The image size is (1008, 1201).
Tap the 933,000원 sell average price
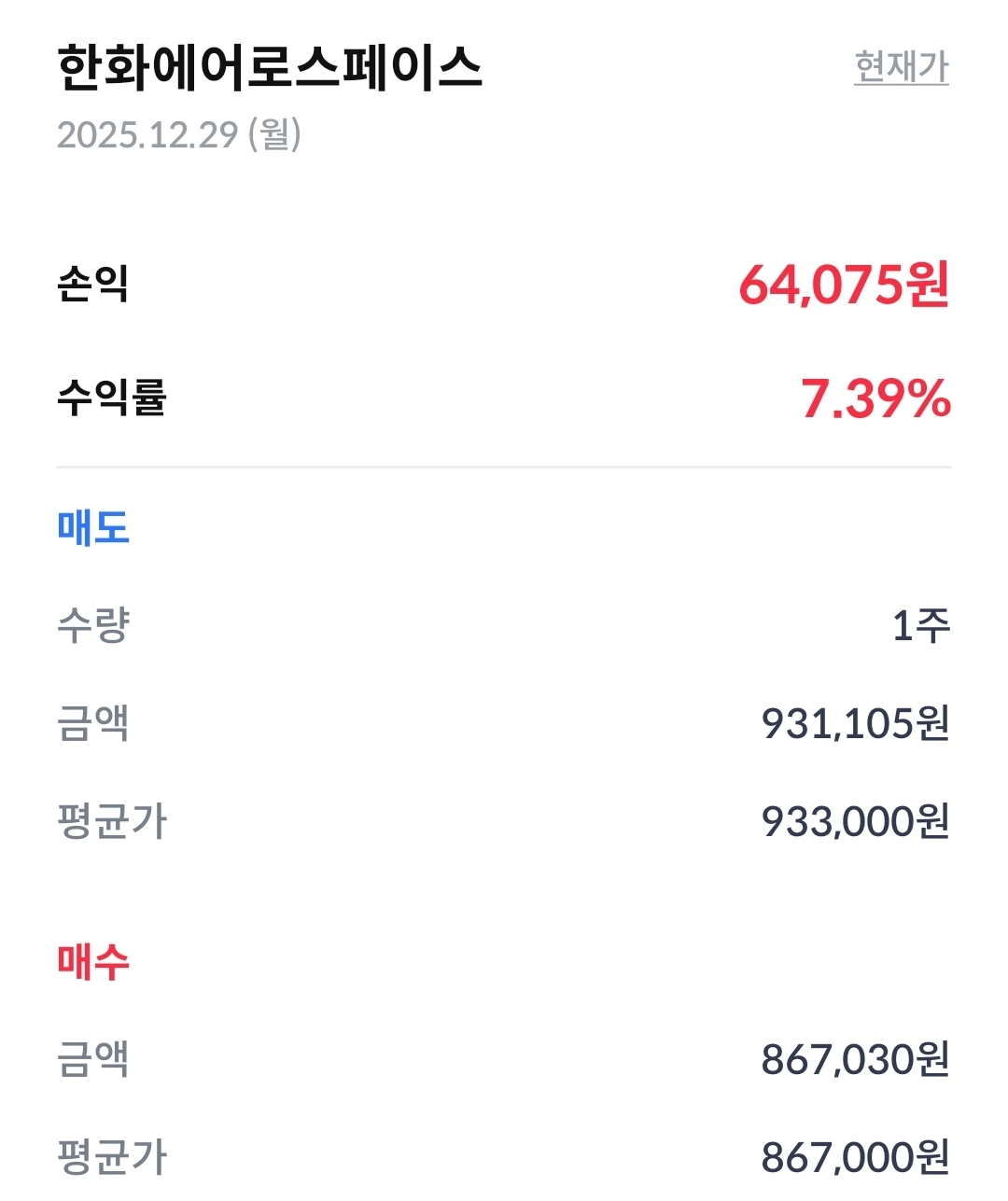855,821
